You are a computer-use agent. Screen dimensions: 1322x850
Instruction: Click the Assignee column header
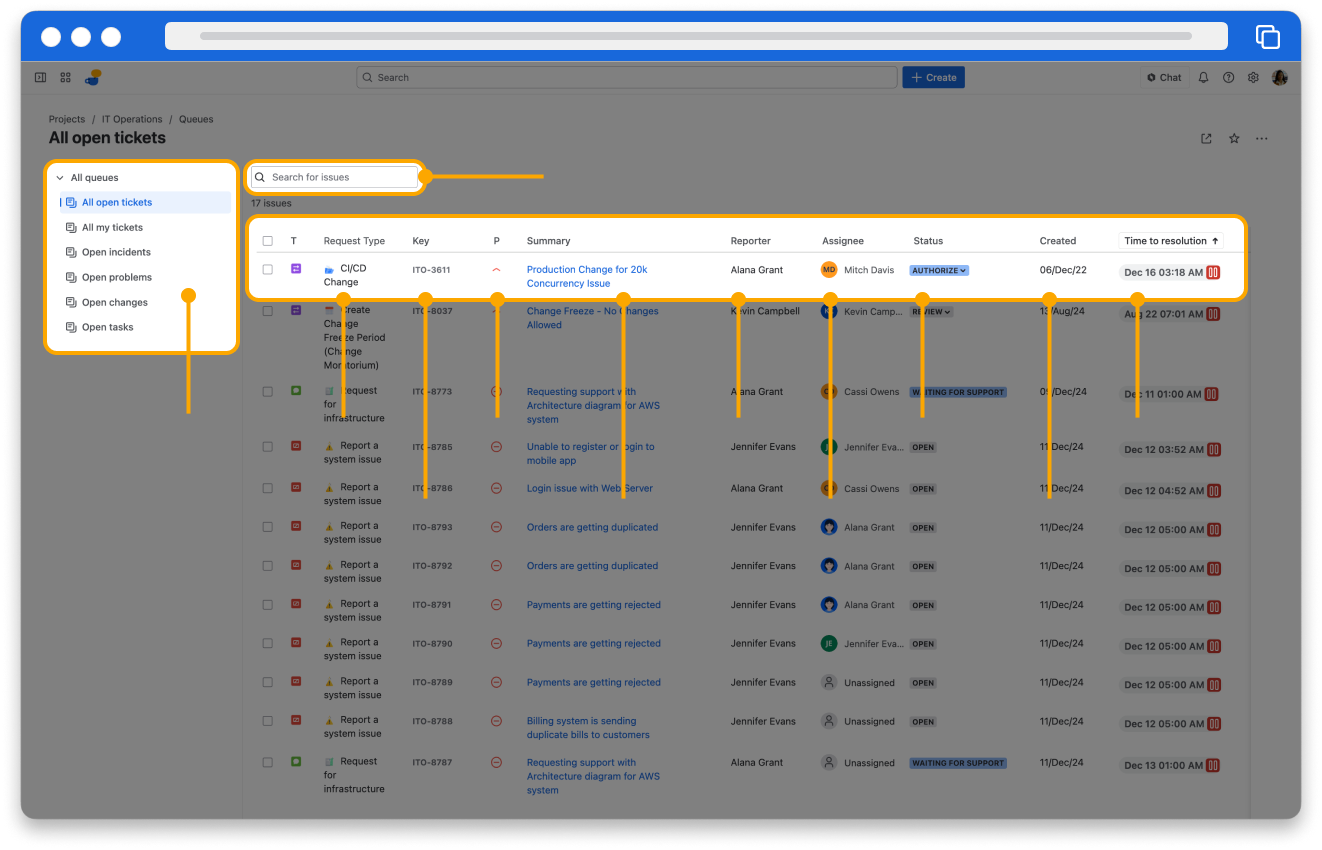point(843,241)
